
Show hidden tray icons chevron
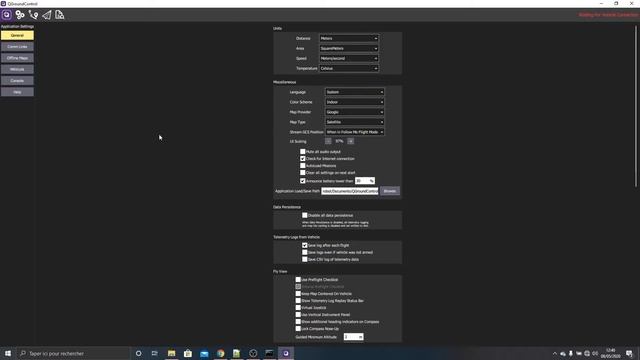pos(554,353)
